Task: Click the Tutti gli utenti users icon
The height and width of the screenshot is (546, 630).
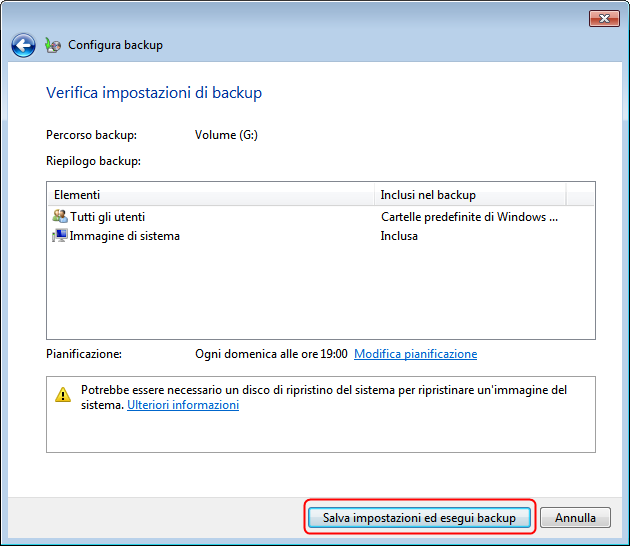Action: 59,216
